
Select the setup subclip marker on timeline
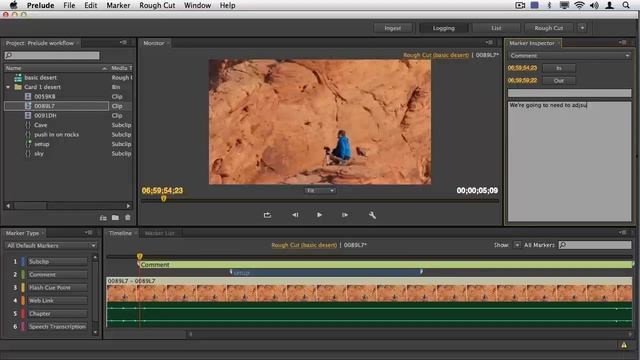(x=326, y=272)
